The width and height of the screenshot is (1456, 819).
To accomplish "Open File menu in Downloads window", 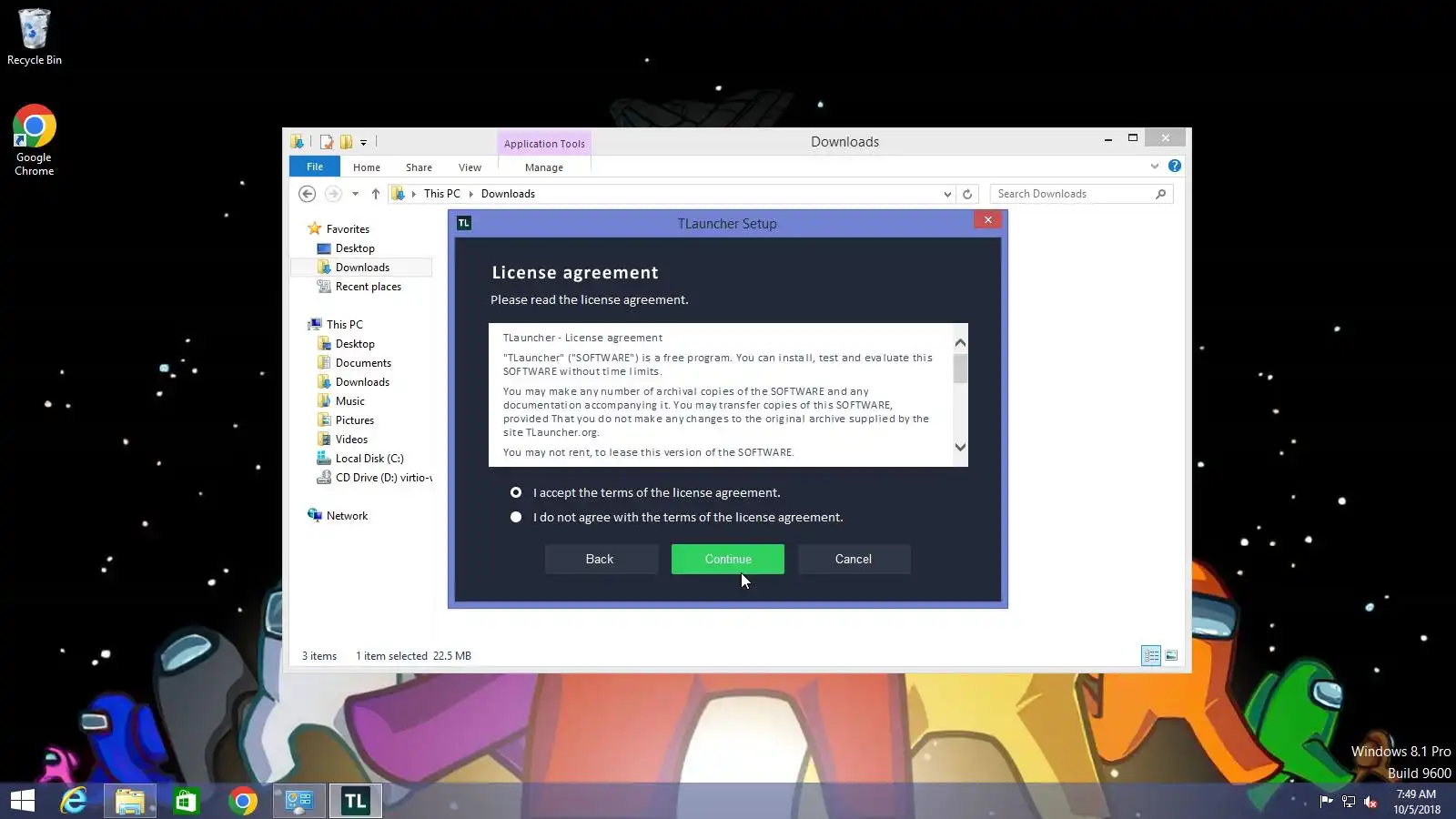I will click(315, 167).
